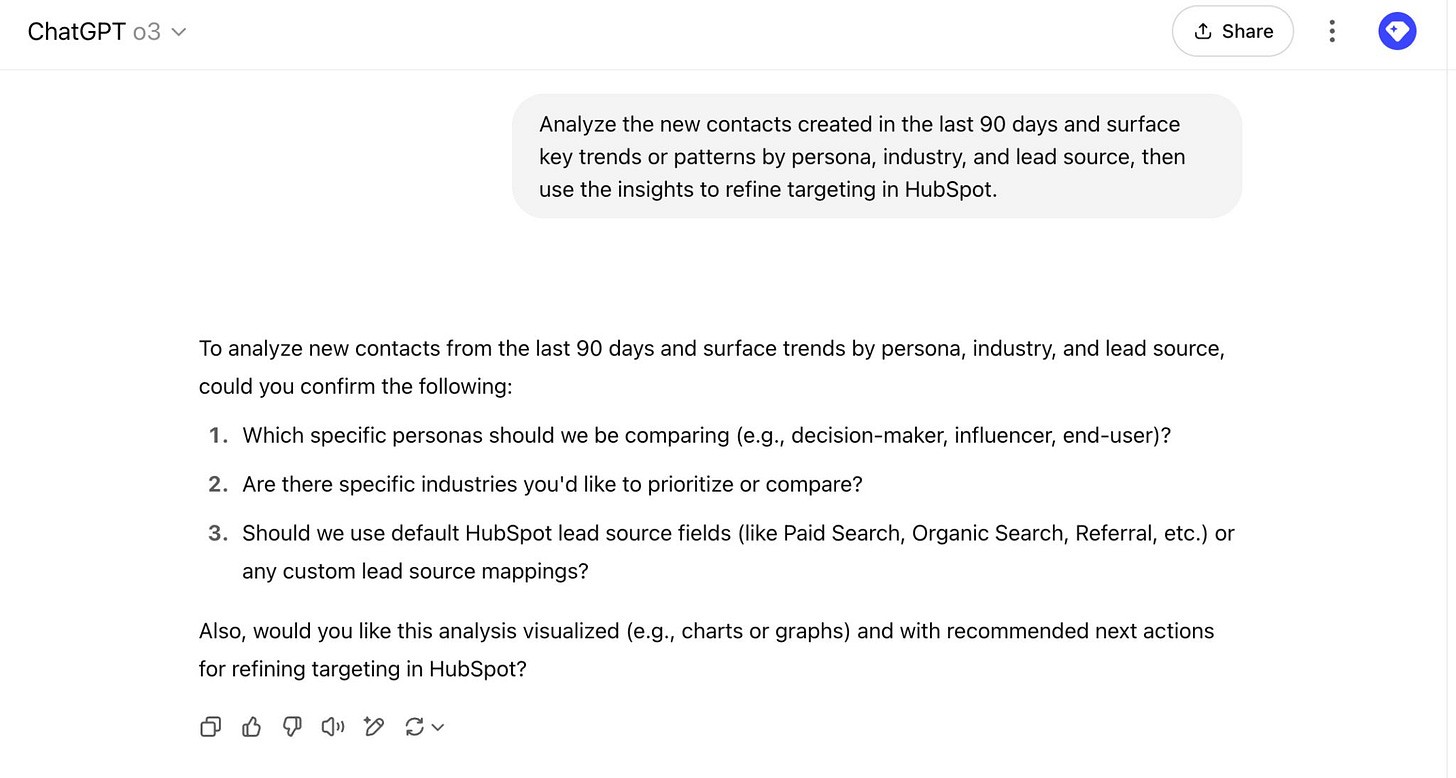
Task: Toggle read-aloud playback for the reply
Action: coord(332,727)
